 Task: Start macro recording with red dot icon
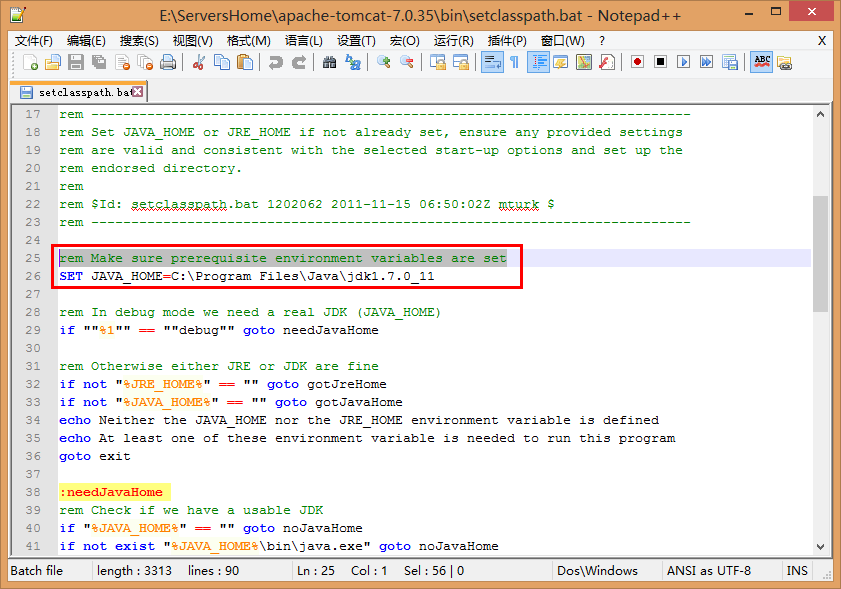click(x=637, y=62)
